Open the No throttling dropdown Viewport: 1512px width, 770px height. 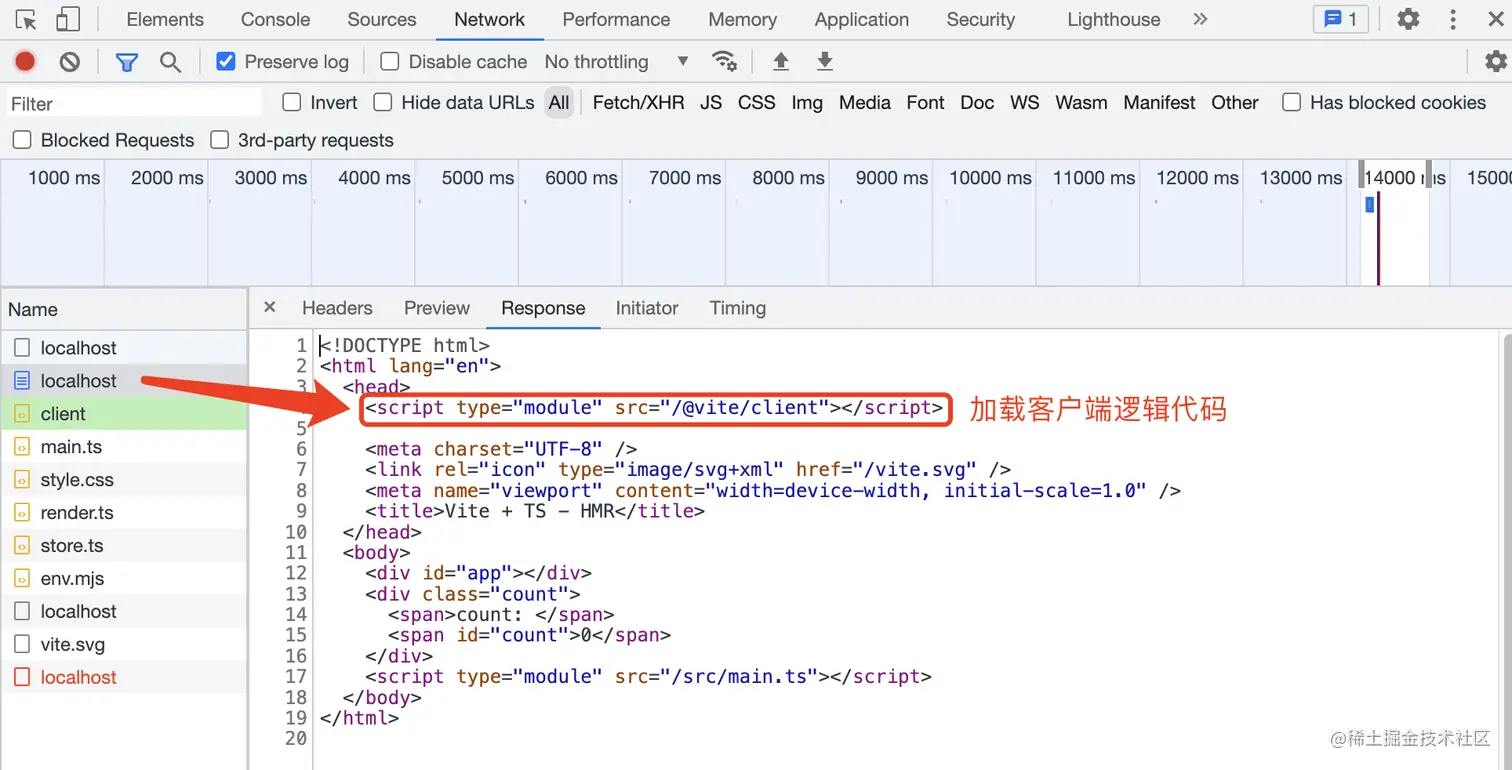pyautogui.click(x=617, y=62)
